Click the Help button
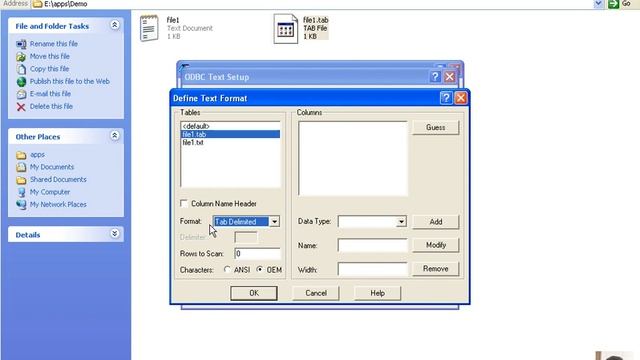Viewport: 640px width, 360px height. point(378,293)
